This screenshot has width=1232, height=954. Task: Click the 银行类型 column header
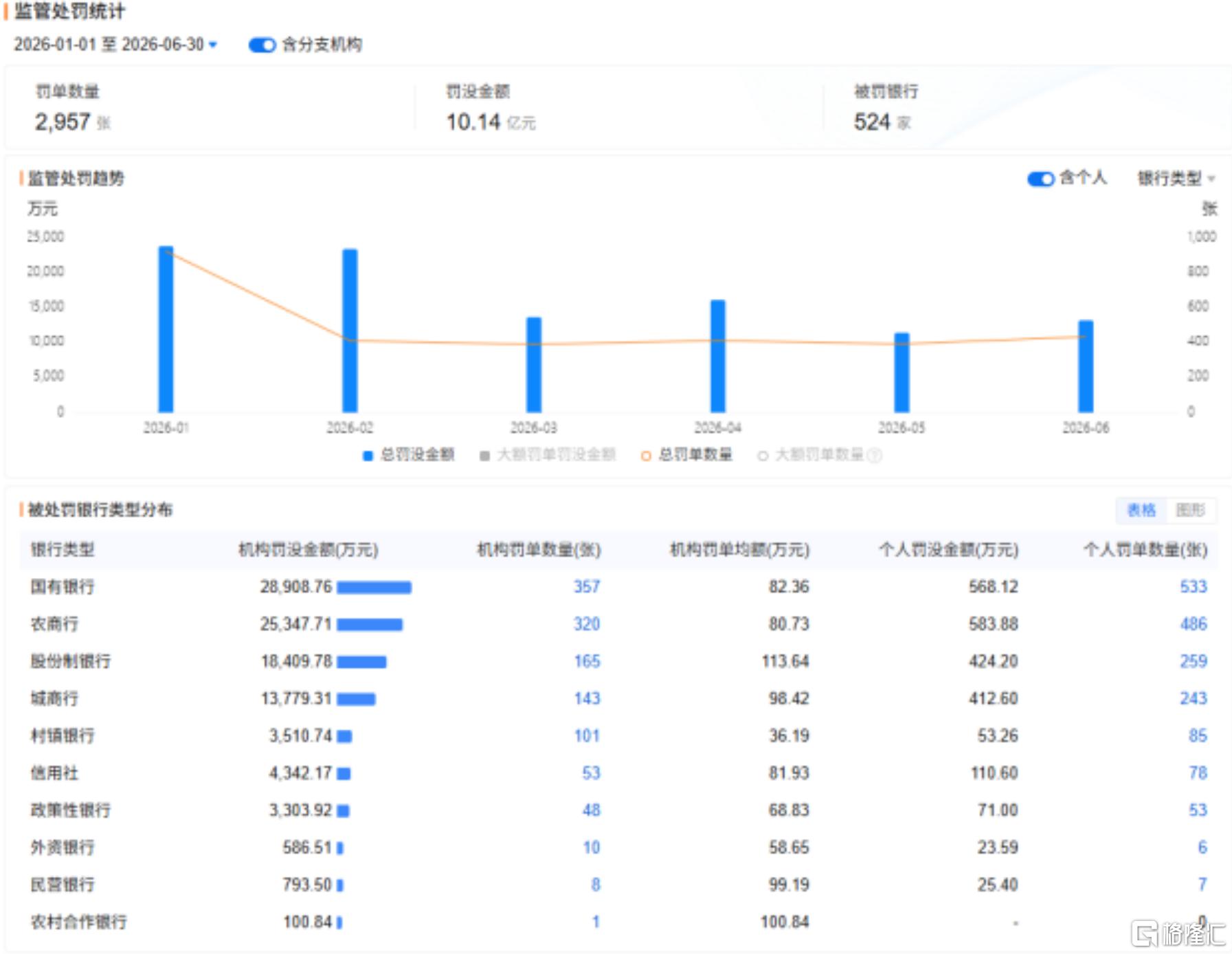click(62, 550)
